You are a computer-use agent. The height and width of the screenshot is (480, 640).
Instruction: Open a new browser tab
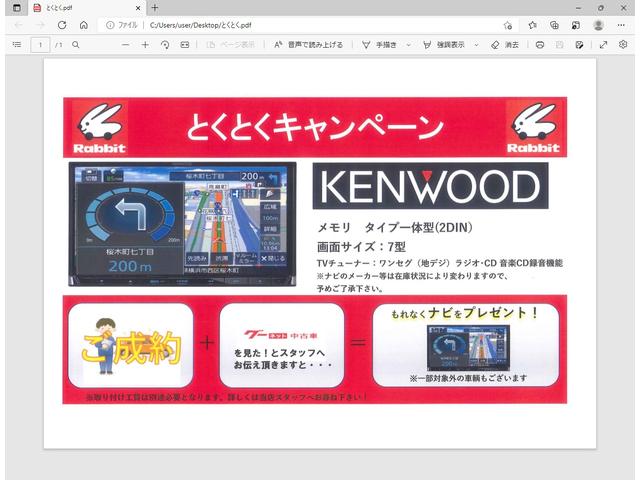pos(155,8)
